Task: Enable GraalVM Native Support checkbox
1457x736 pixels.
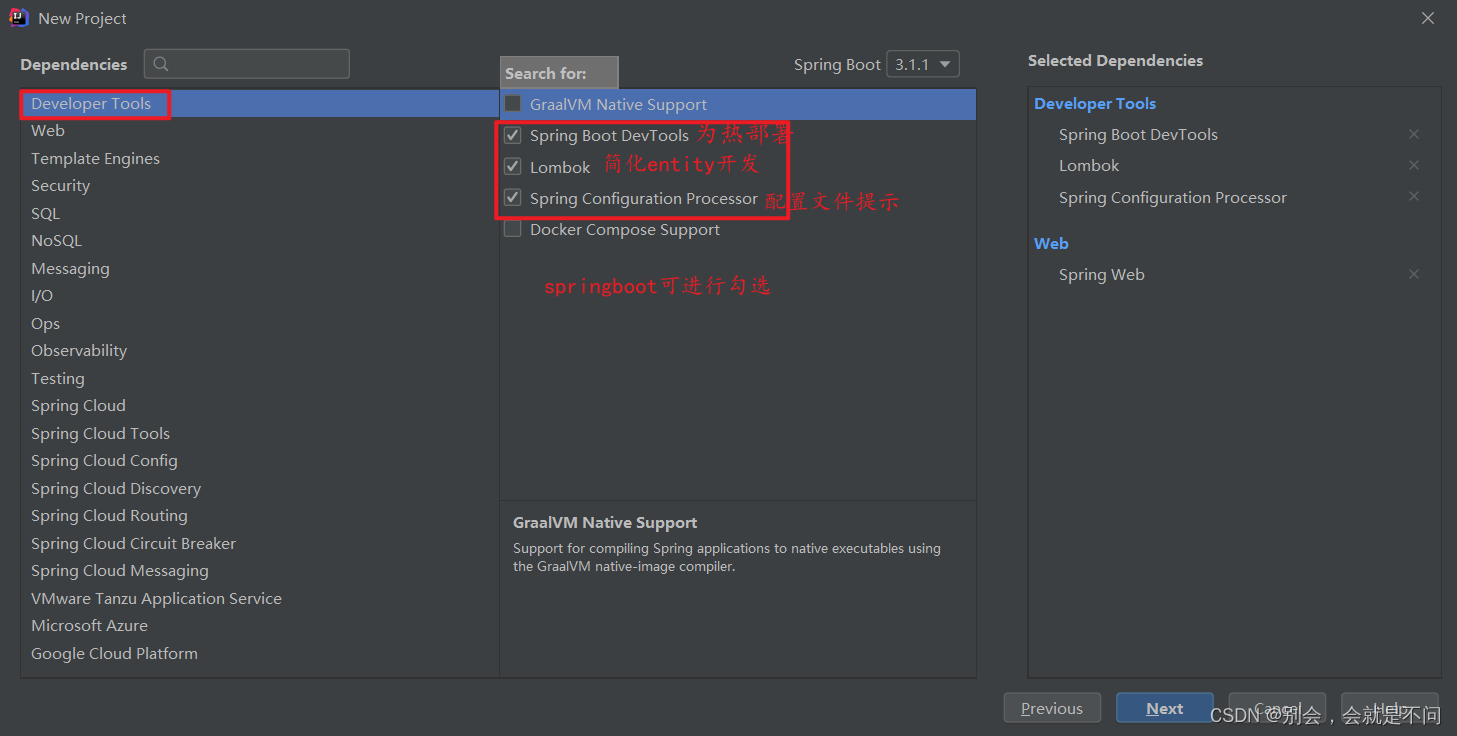Action: tap(513, 104)
